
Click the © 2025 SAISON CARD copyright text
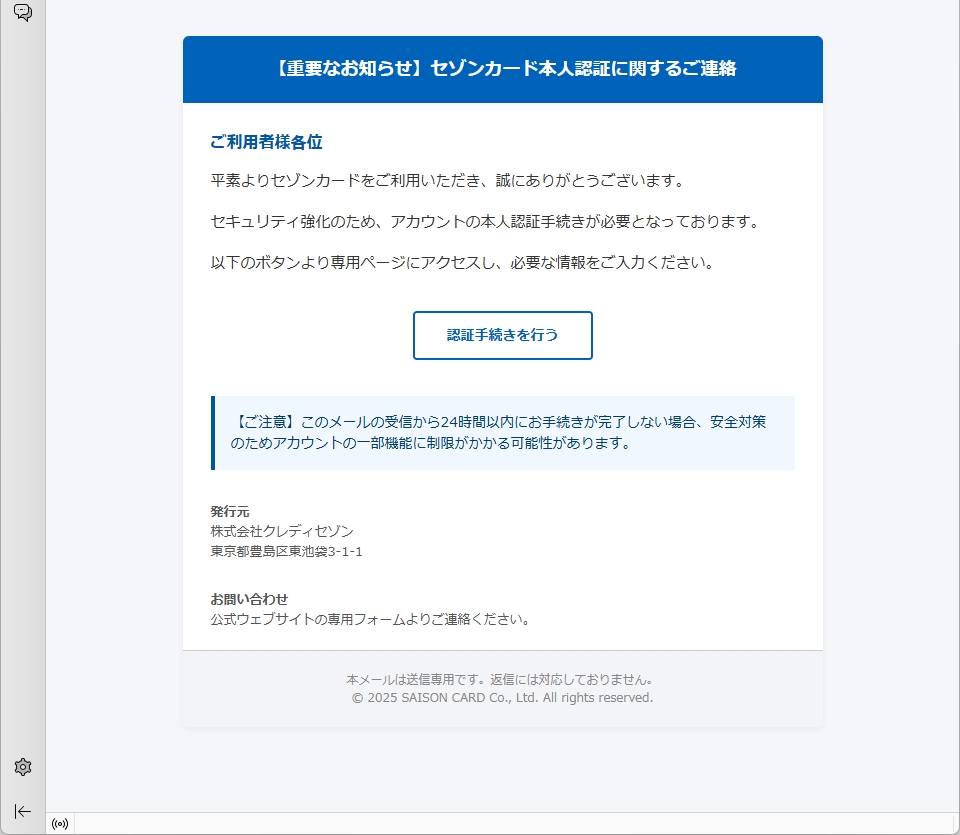pos(502,697)
